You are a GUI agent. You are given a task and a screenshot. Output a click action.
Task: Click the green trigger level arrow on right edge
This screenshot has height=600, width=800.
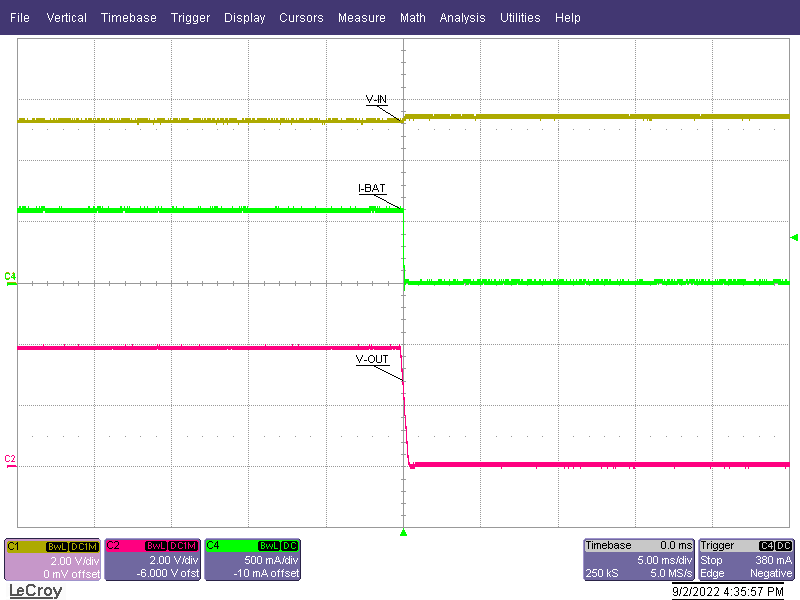[x=793, y=237]
